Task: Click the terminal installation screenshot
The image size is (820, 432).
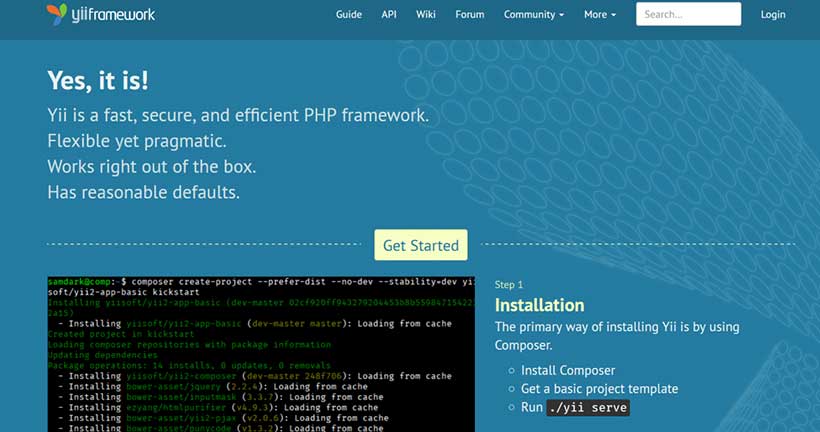Action: (x=261, y=354)
